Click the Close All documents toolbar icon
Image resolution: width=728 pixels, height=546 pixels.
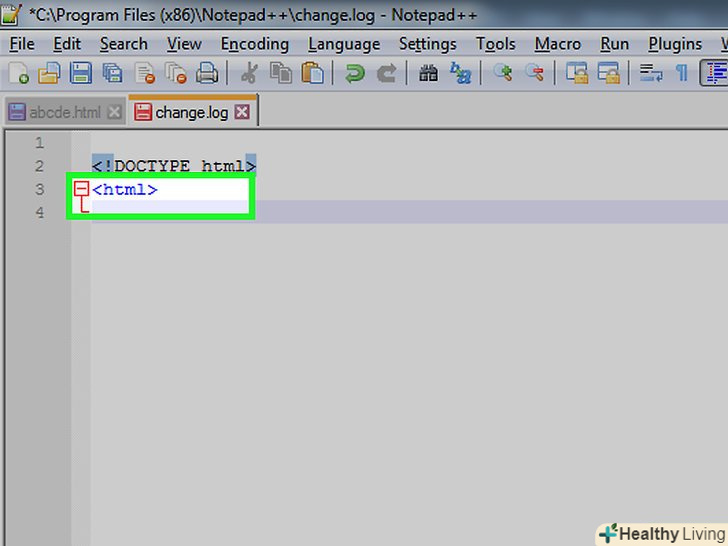(x=176, y=73)
